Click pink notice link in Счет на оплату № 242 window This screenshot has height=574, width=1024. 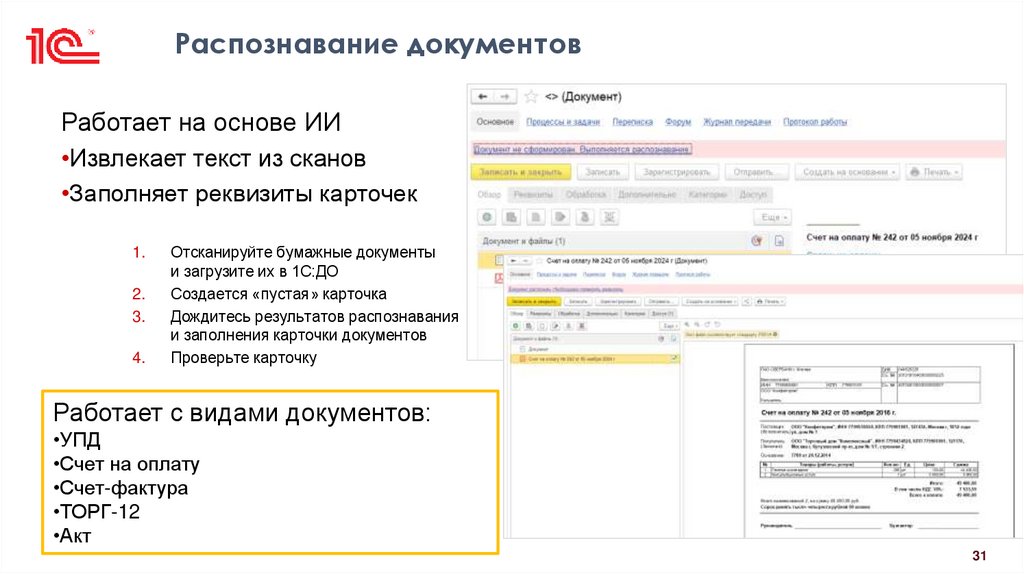pyautogui.click(x=566, y=290)
